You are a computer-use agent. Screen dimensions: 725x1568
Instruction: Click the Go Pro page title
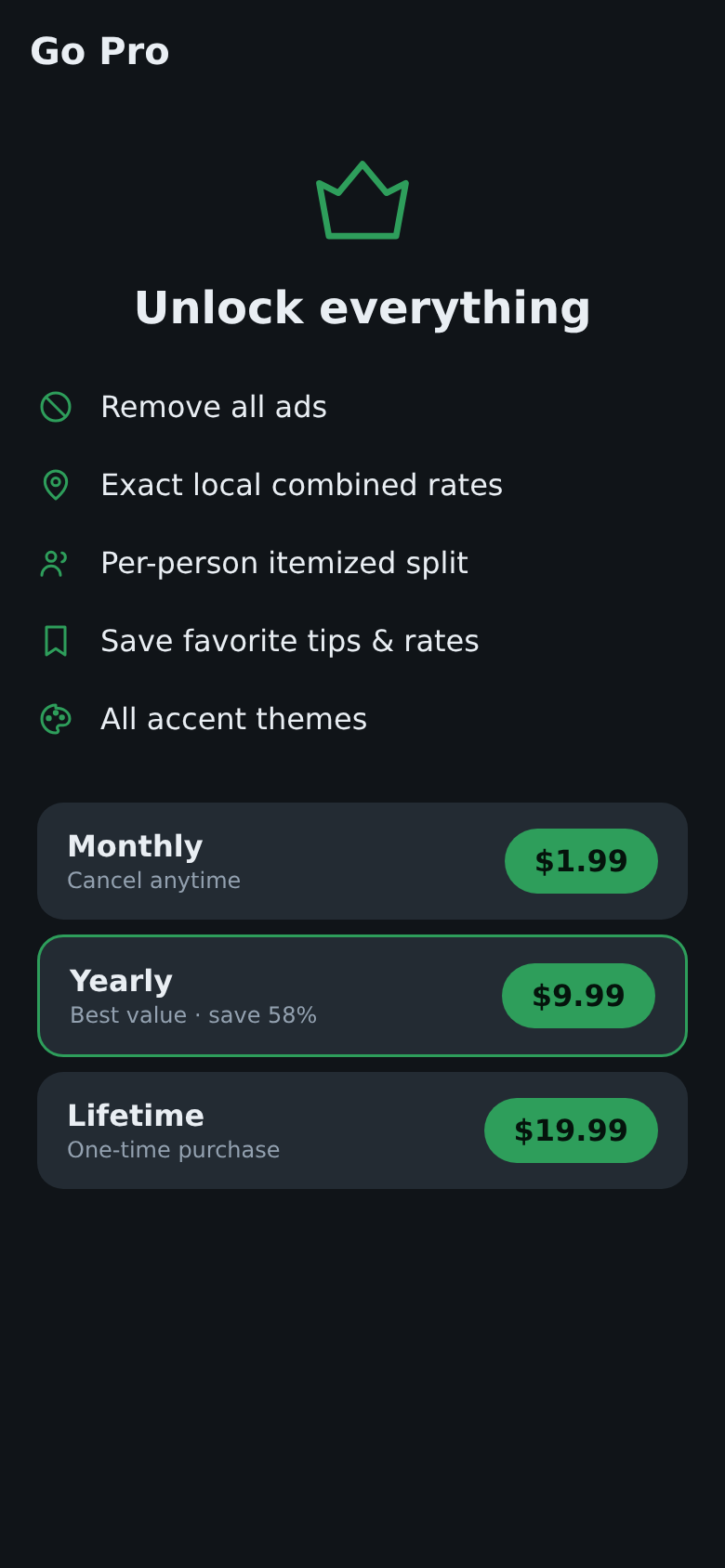point(99,51)
